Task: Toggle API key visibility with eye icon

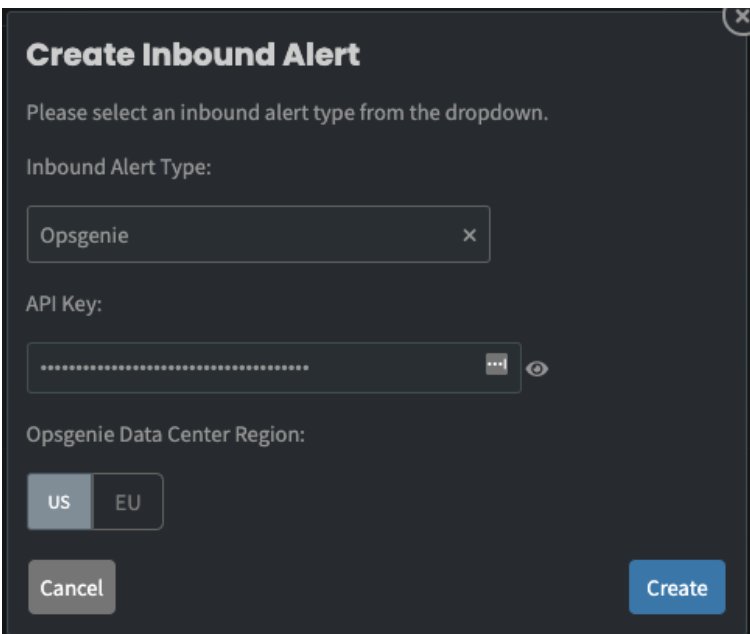Action: pyautogui.click(x=537, y=368)
